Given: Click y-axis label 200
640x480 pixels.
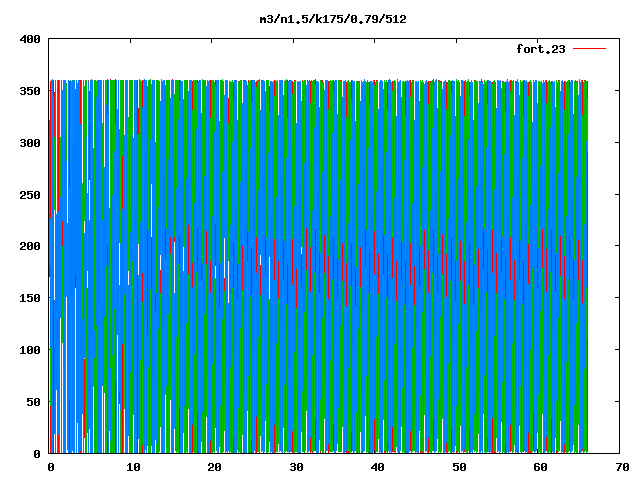Looking at the screenshot, I should tap(30, 246).
